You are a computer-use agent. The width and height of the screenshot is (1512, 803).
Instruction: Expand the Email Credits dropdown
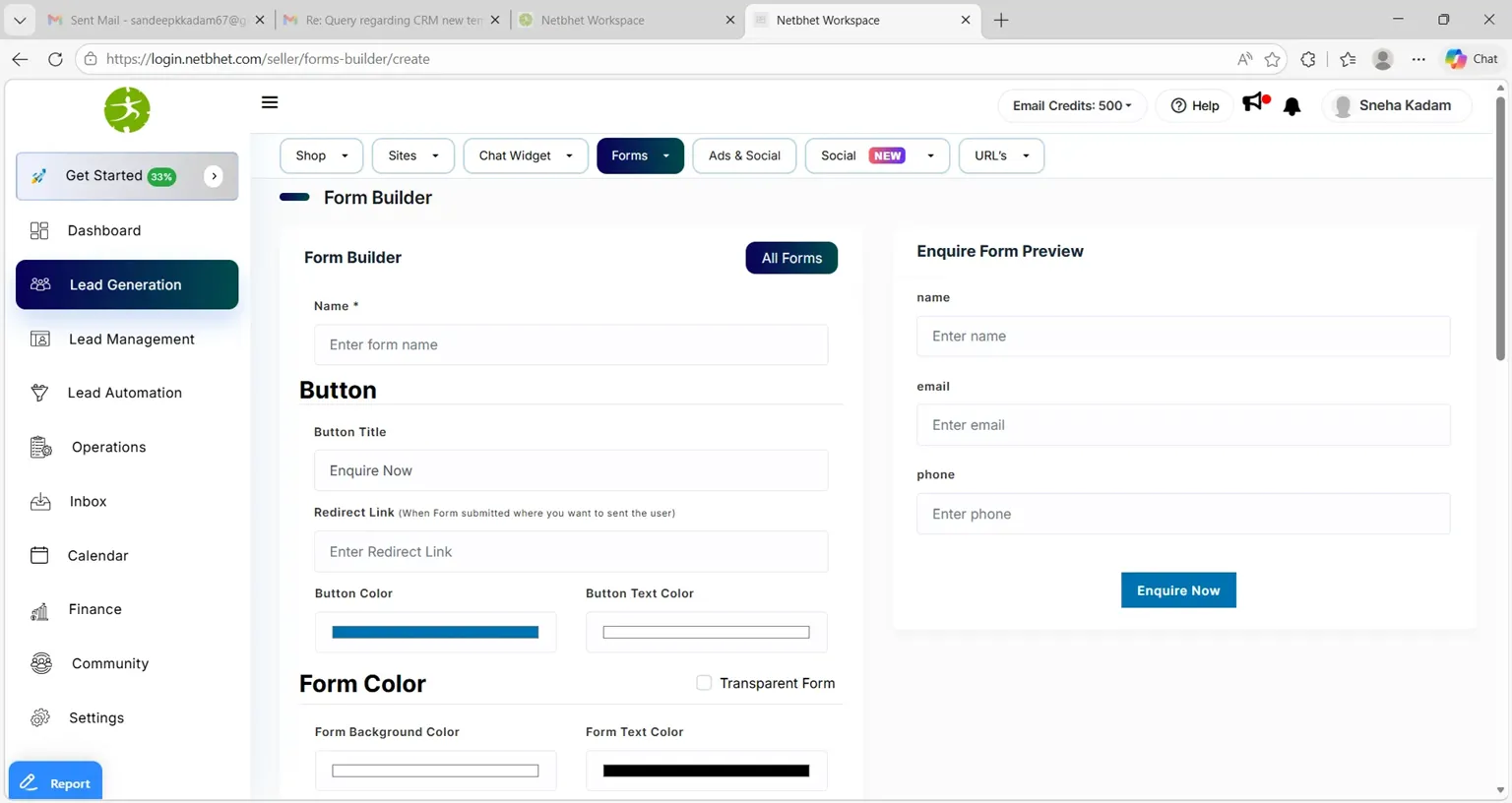click(1072, 106)
